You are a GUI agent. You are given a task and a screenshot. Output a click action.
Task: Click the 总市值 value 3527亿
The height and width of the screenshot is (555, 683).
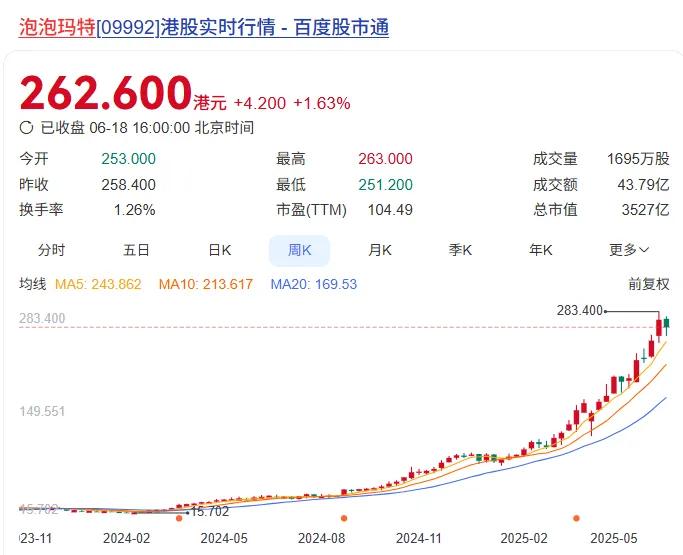point(646,210)
